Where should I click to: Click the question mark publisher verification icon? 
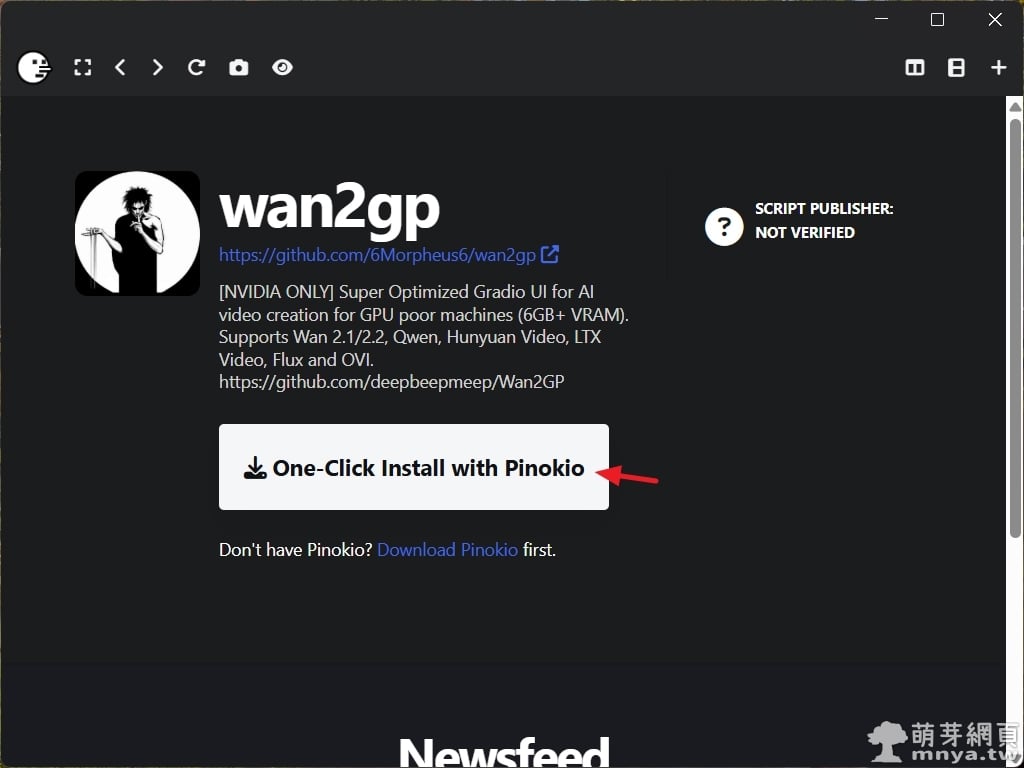pos(724,227)
